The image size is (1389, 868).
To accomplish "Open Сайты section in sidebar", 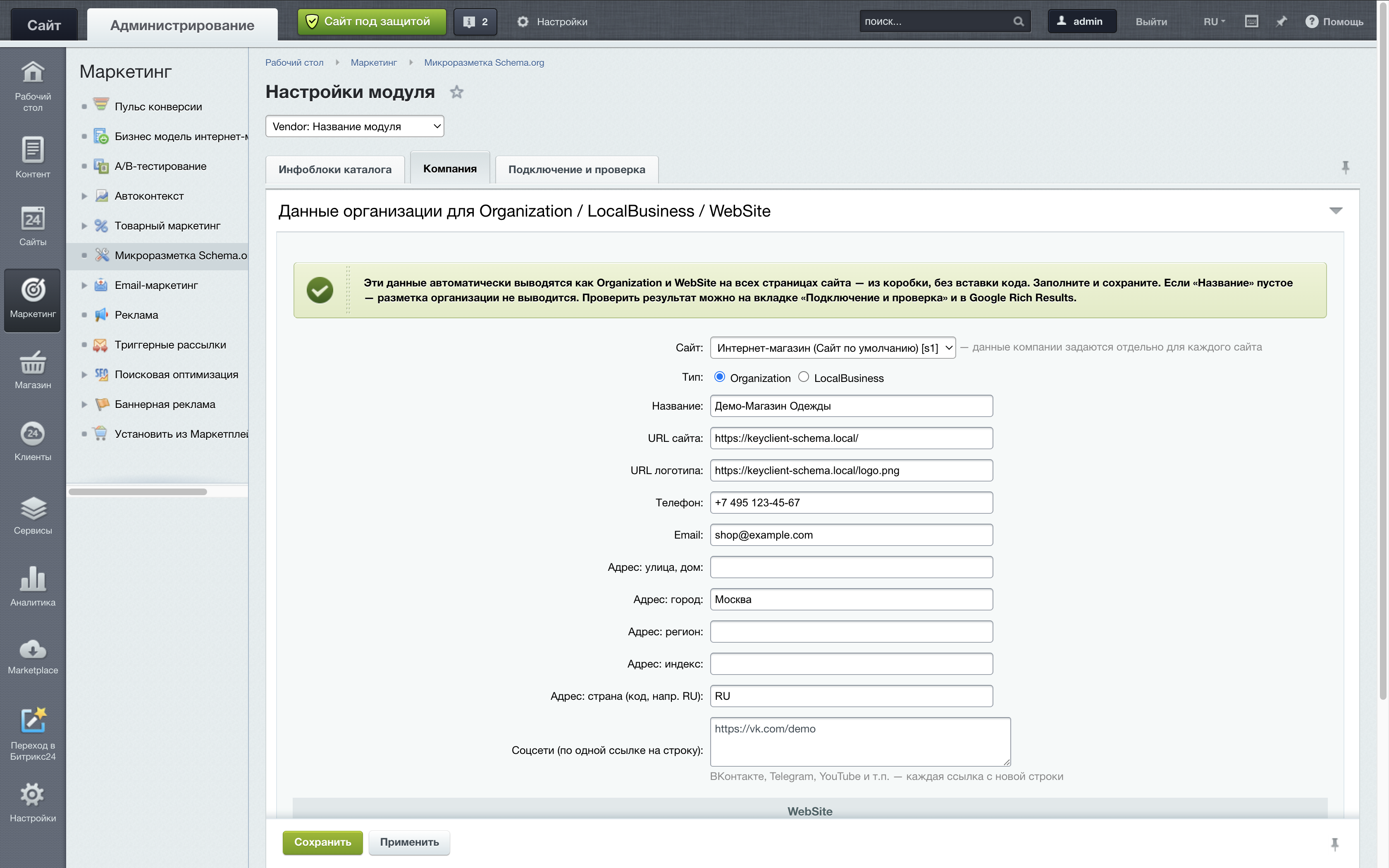I will 33,226.
